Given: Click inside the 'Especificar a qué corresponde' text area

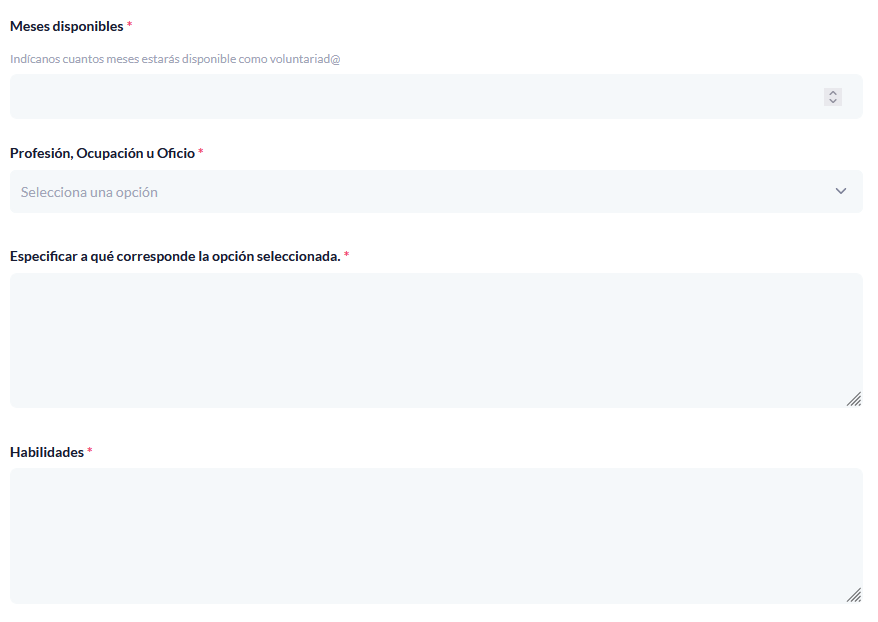Looking at the screenshot, I should coord(435,340).
